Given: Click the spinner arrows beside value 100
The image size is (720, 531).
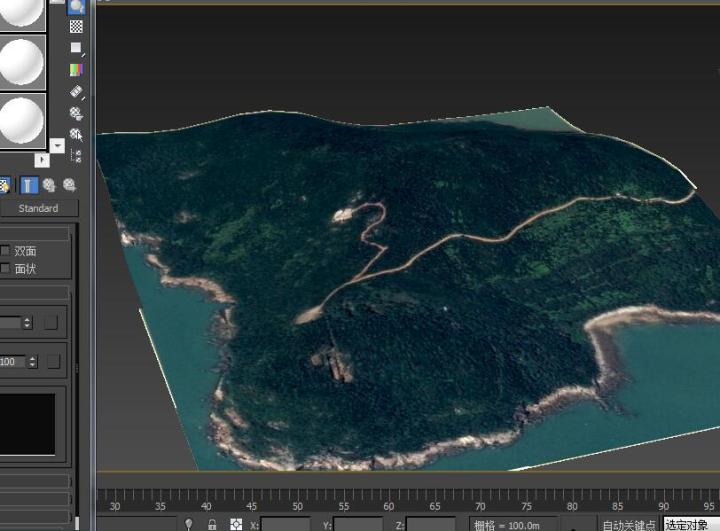Looking at the screenshot, I should coord(32,362).
